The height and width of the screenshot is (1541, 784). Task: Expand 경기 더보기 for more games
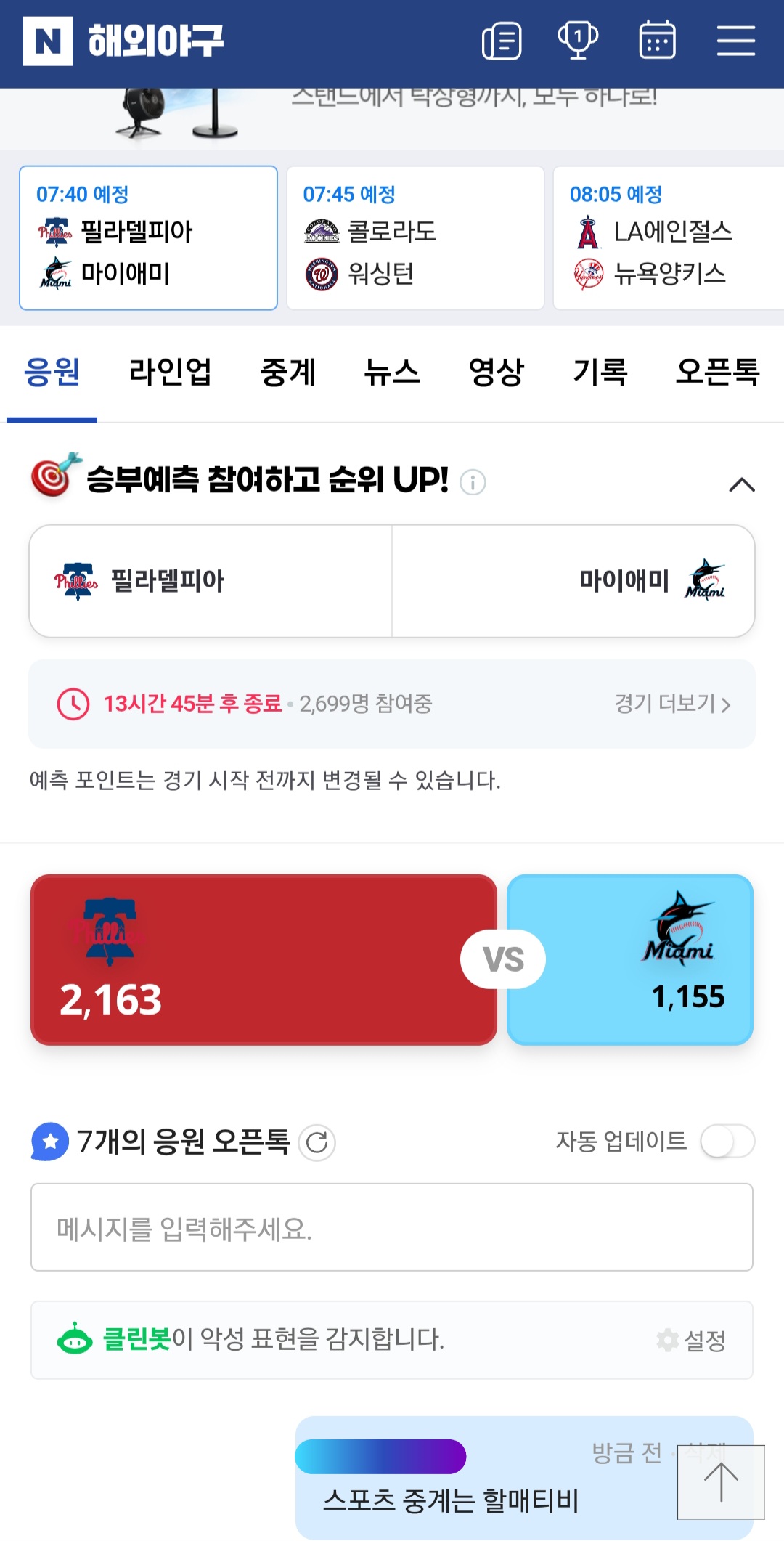pyautogui.click(x=672, y=704)
